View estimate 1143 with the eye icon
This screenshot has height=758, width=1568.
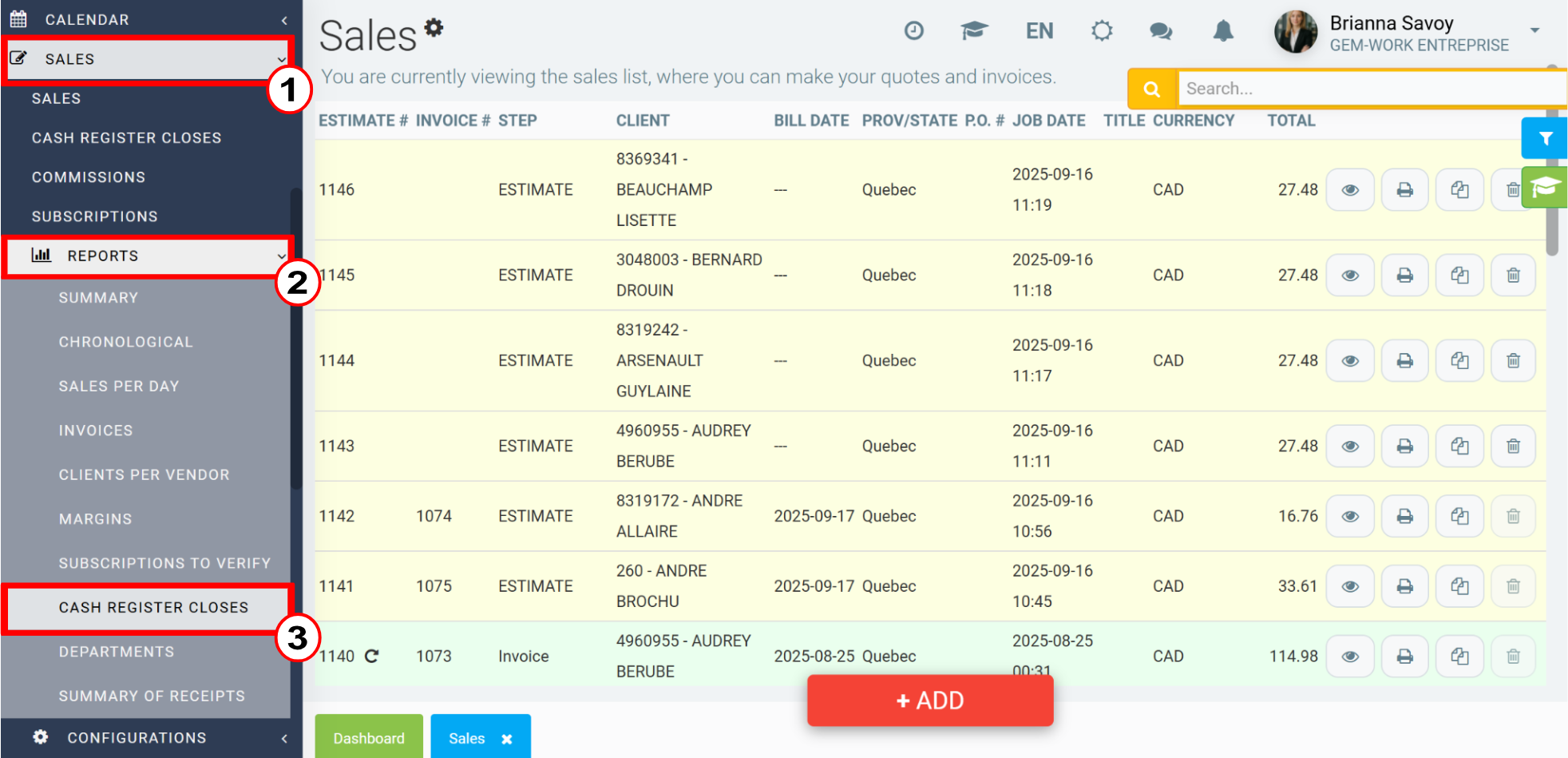[x=1350, y=446]
